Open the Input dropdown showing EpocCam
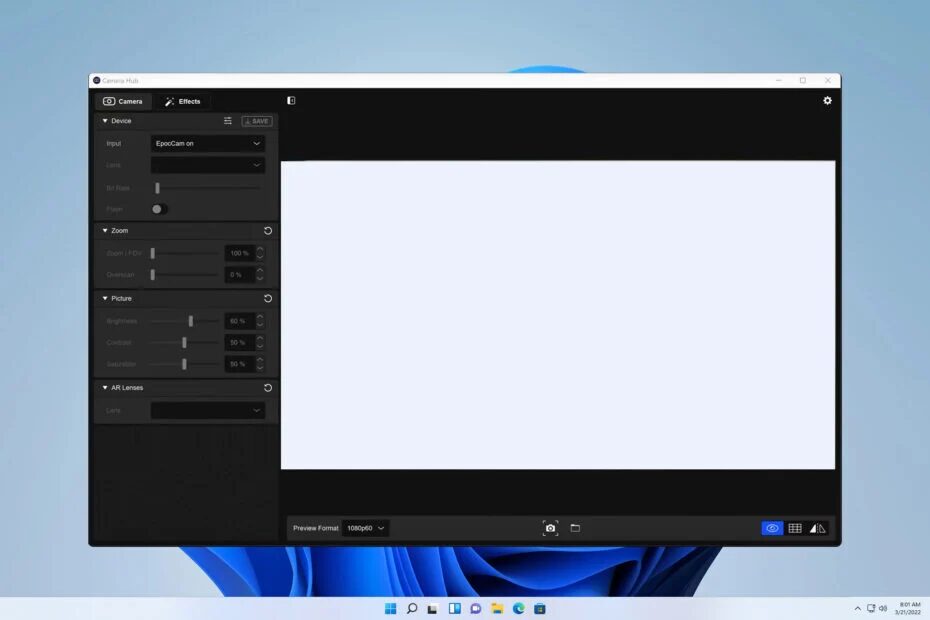This screenshot has height=620, width=930. [x=208, y=144]
